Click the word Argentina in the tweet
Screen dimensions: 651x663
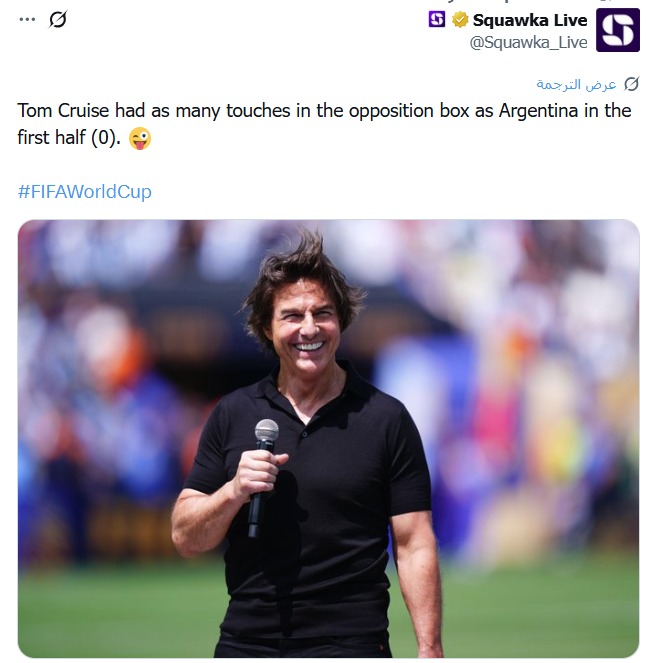(539, 111)
